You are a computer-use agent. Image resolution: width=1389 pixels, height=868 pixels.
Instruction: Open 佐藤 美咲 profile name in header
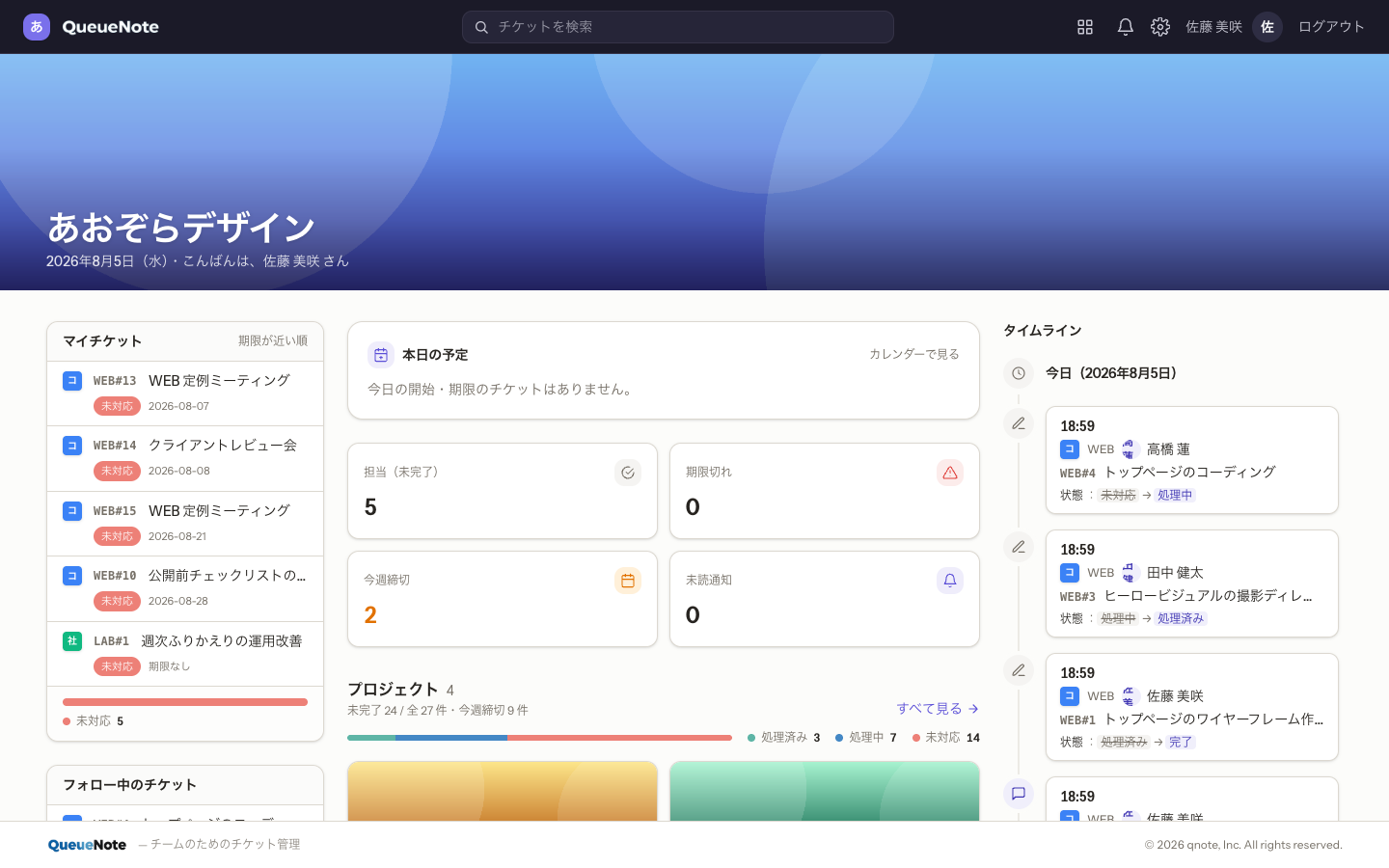(1213, 27)
